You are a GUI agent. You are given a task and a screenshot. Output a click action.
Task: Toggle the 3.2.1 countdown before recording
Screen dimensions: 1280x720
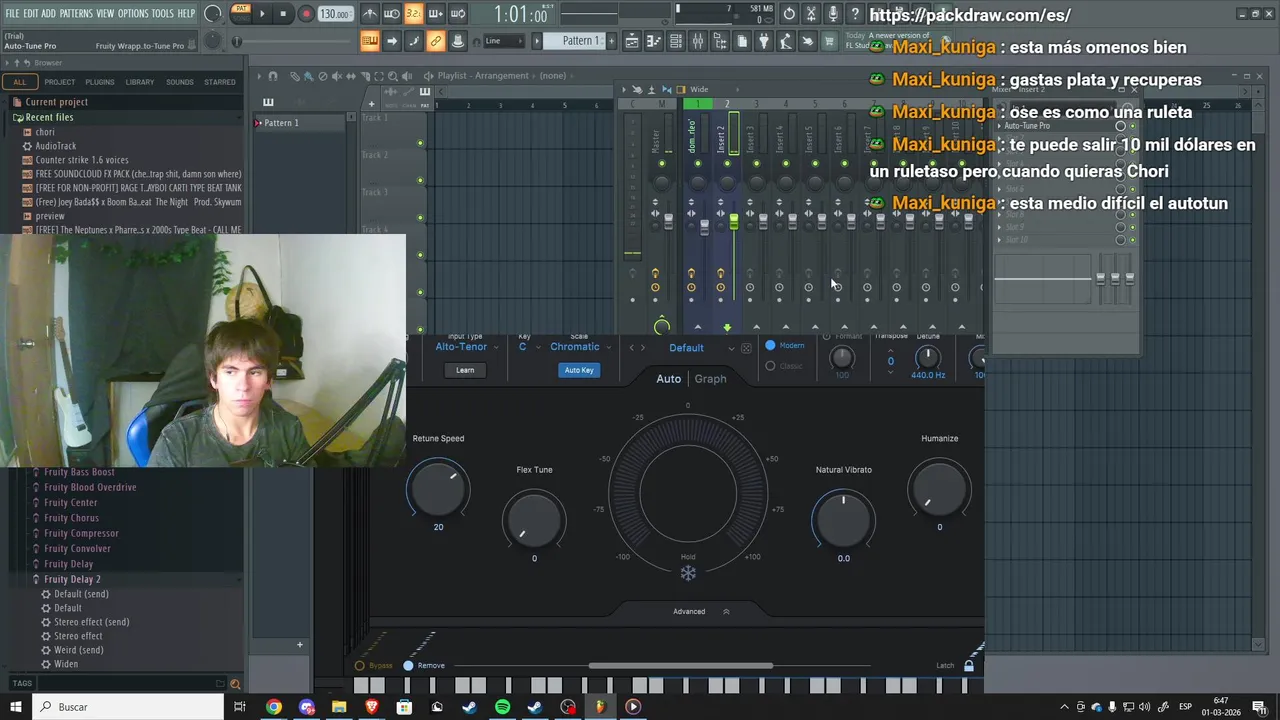click(x=414, y=14)
